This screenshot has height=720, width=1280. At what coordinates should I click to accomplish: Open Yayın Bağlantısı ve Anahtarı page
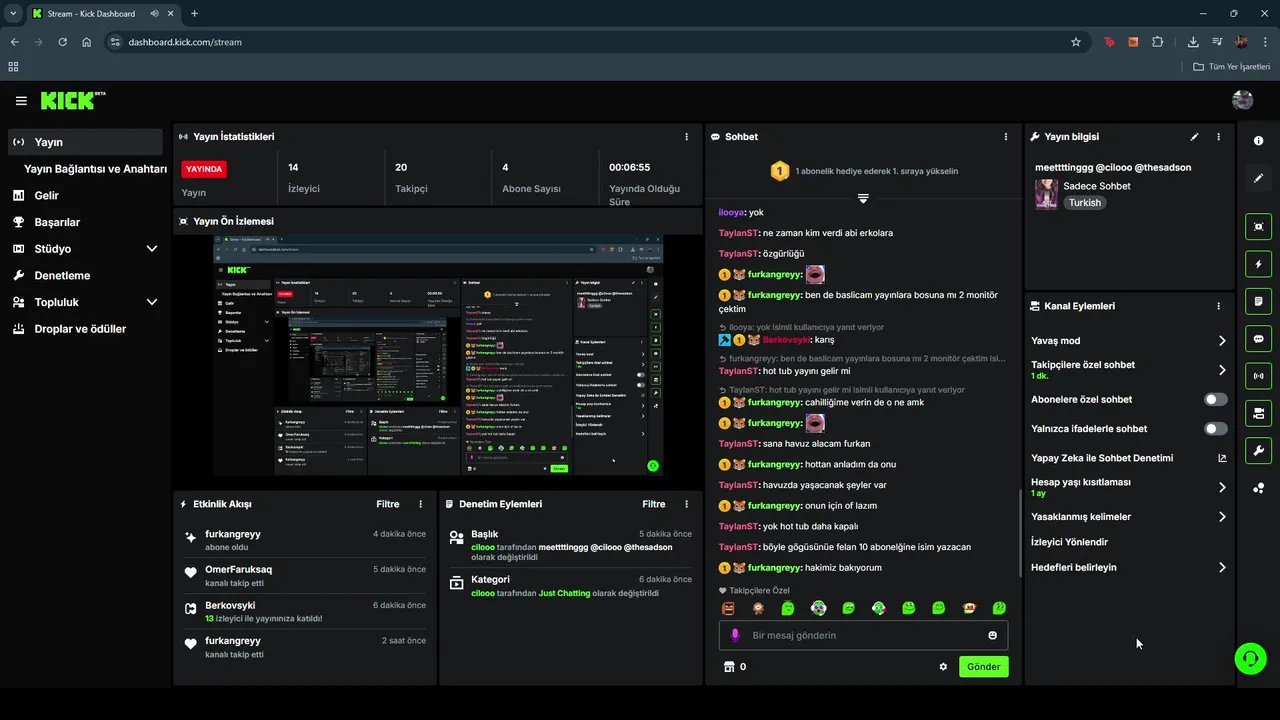(x=95, y=169)
